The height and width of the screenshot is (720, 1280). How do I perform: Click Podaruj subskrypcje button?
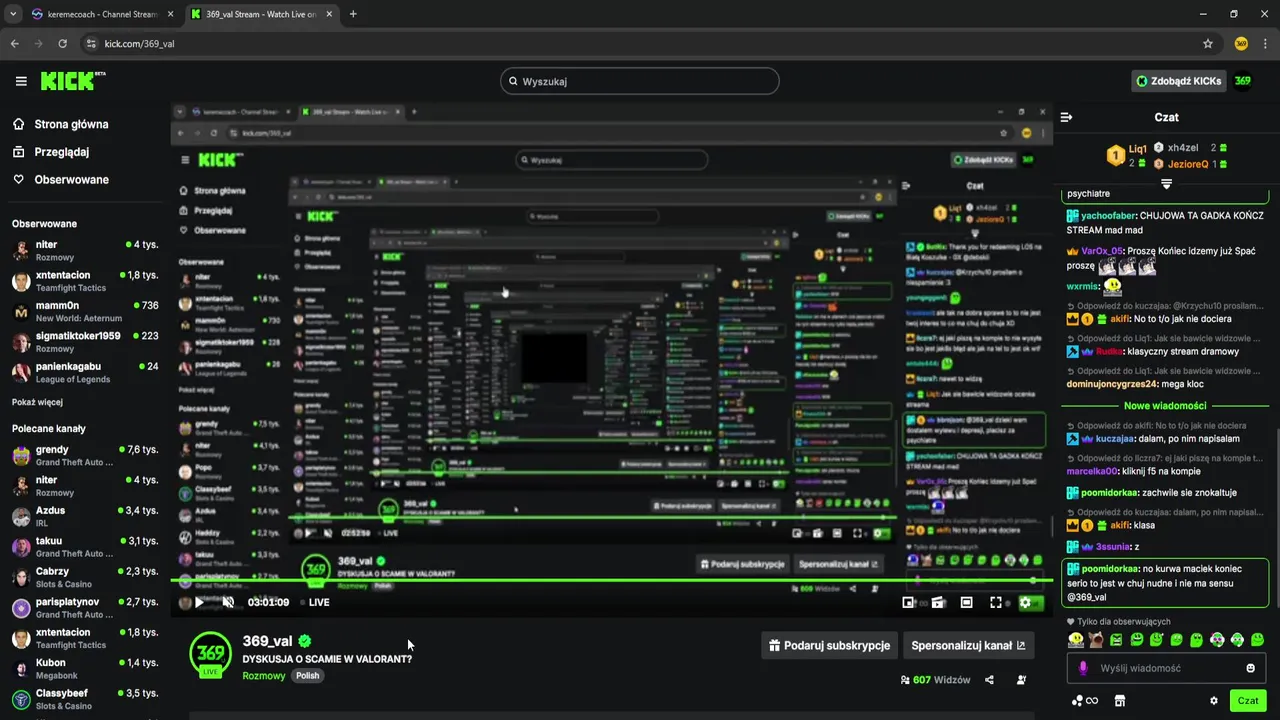click(829, 645)
